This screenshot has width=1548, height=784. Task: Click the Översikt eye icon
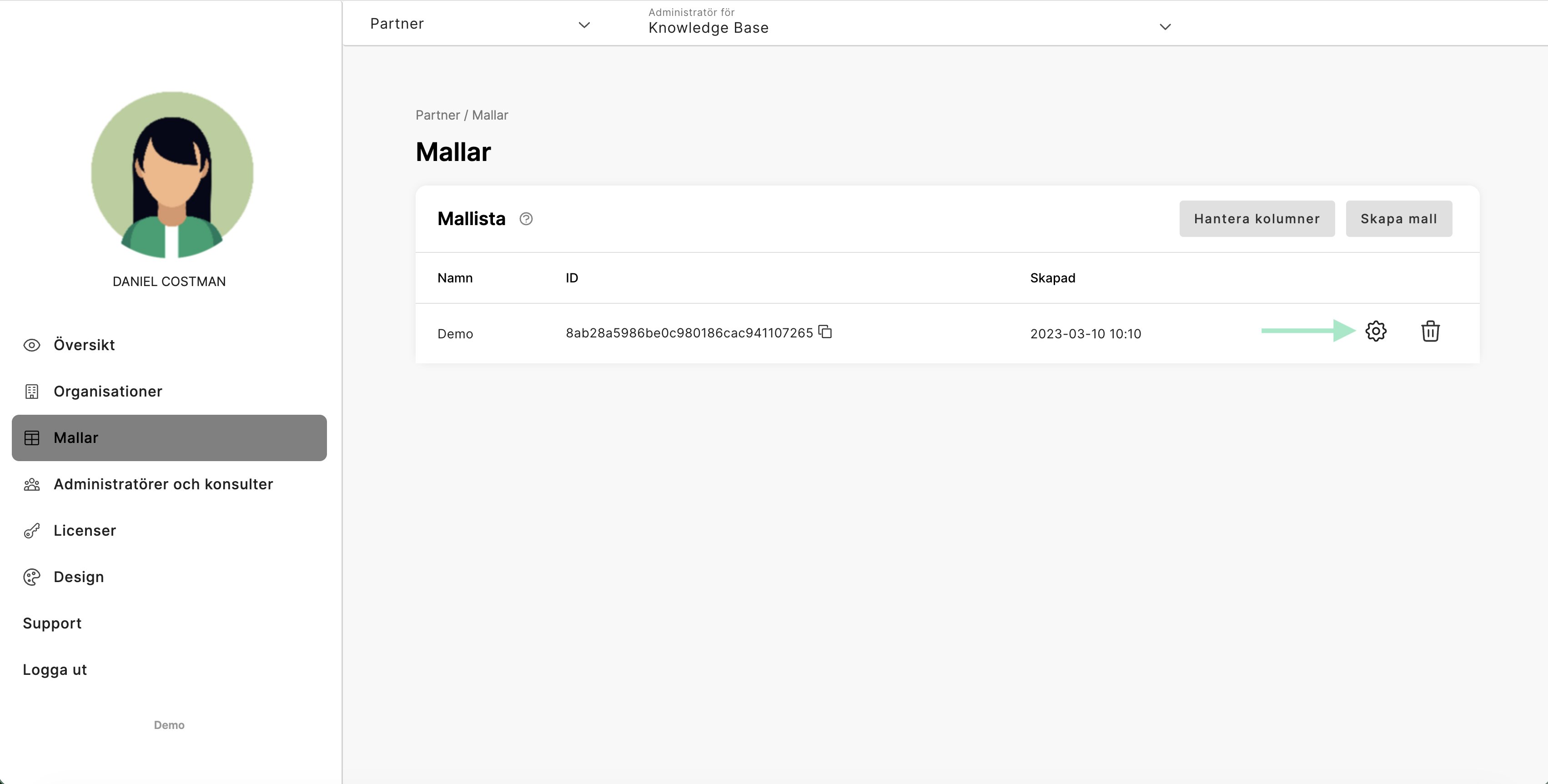click(32, 345)
